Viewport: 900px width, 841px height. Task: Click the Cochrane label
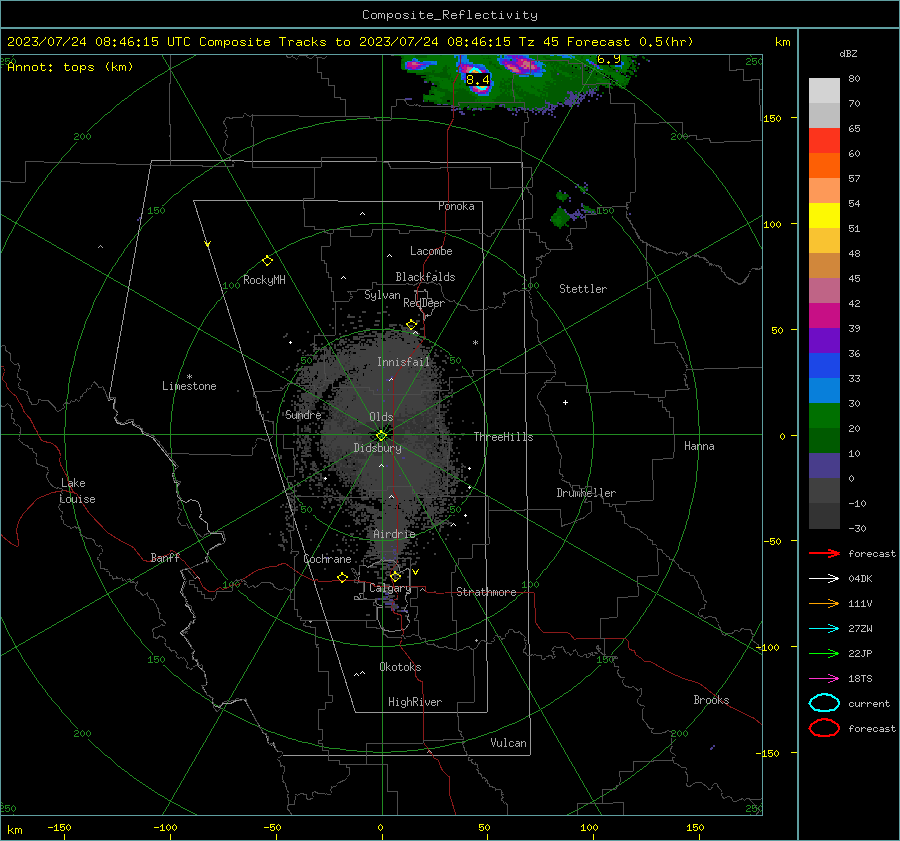click(x=327, y=559)
